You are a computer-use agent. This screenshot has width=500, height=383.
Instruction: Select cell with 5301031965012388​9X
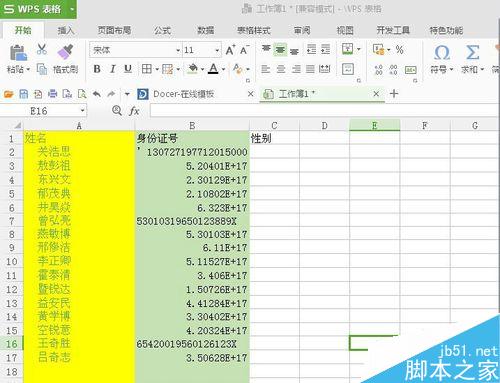click(192, 221)
